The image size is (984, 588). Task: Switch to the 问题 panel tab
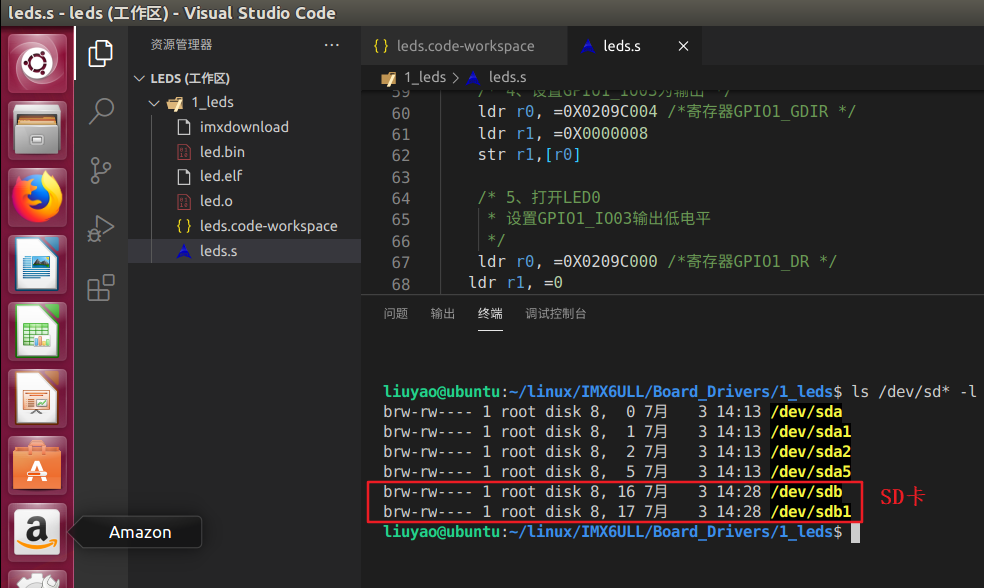(x=396, y=313)
